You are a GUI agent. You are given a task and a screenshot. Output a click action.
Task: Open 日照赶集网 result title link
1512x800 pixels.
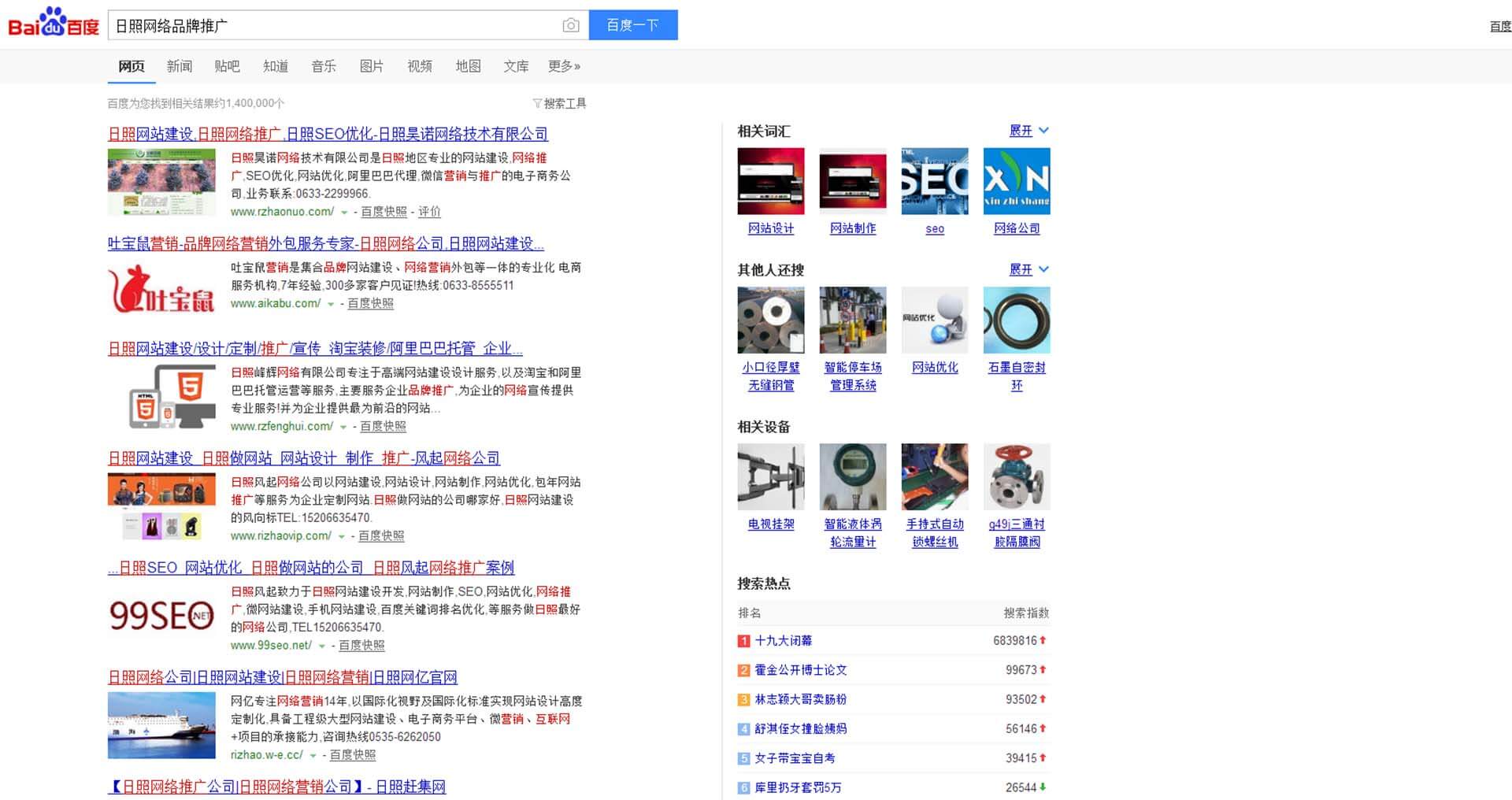point(277,787)
